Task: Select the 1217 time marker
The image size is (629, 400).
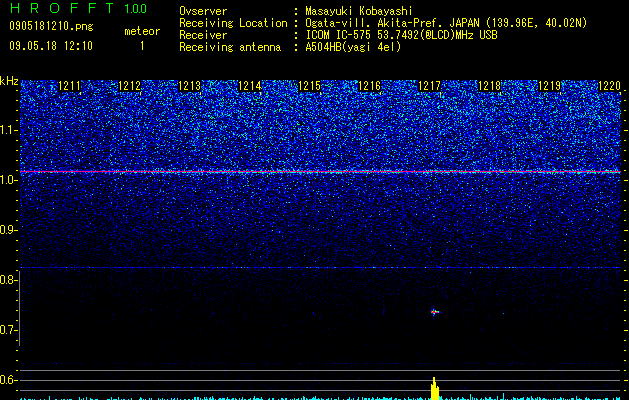Action: pos(429,86)
